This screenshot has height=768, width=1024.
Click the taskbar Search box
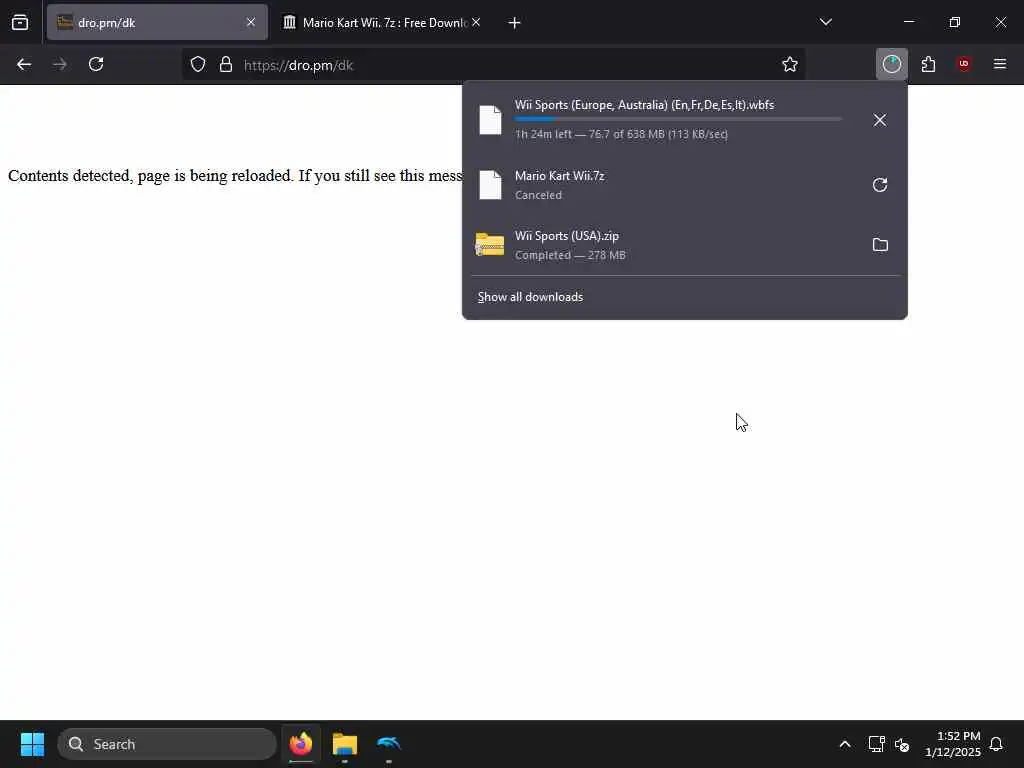click(x=167, y=744)
